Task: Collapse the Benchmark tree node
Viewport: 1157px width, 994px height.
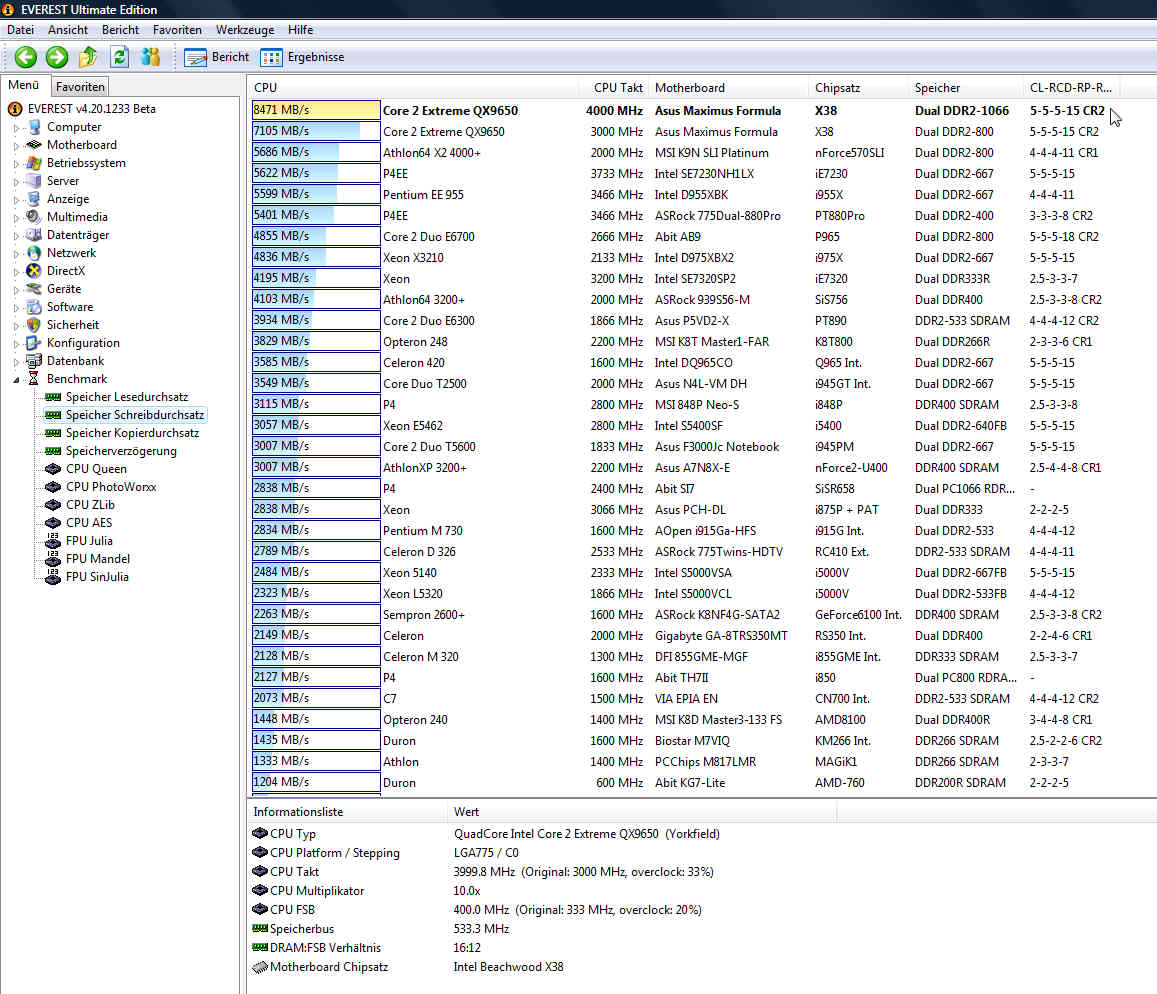Action: 16,379
